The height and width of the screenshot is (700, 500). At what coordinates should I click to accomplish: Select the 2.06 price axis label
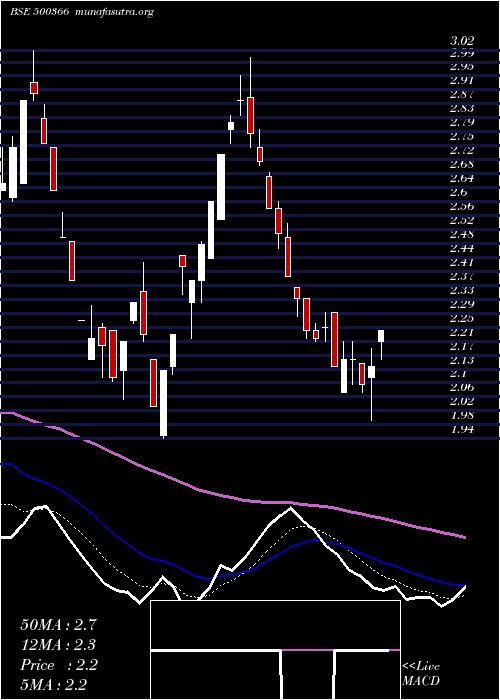[x=462, y=387]
